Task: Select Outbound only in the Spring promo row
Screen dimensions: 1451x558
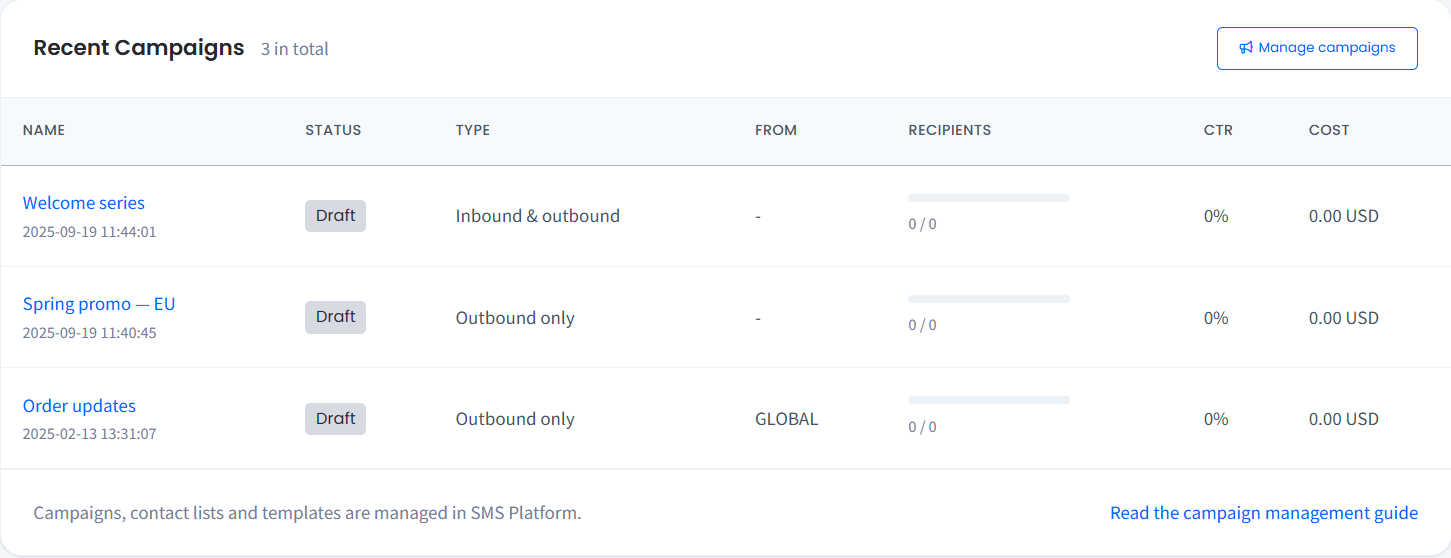Action: [x=515, y=318]
